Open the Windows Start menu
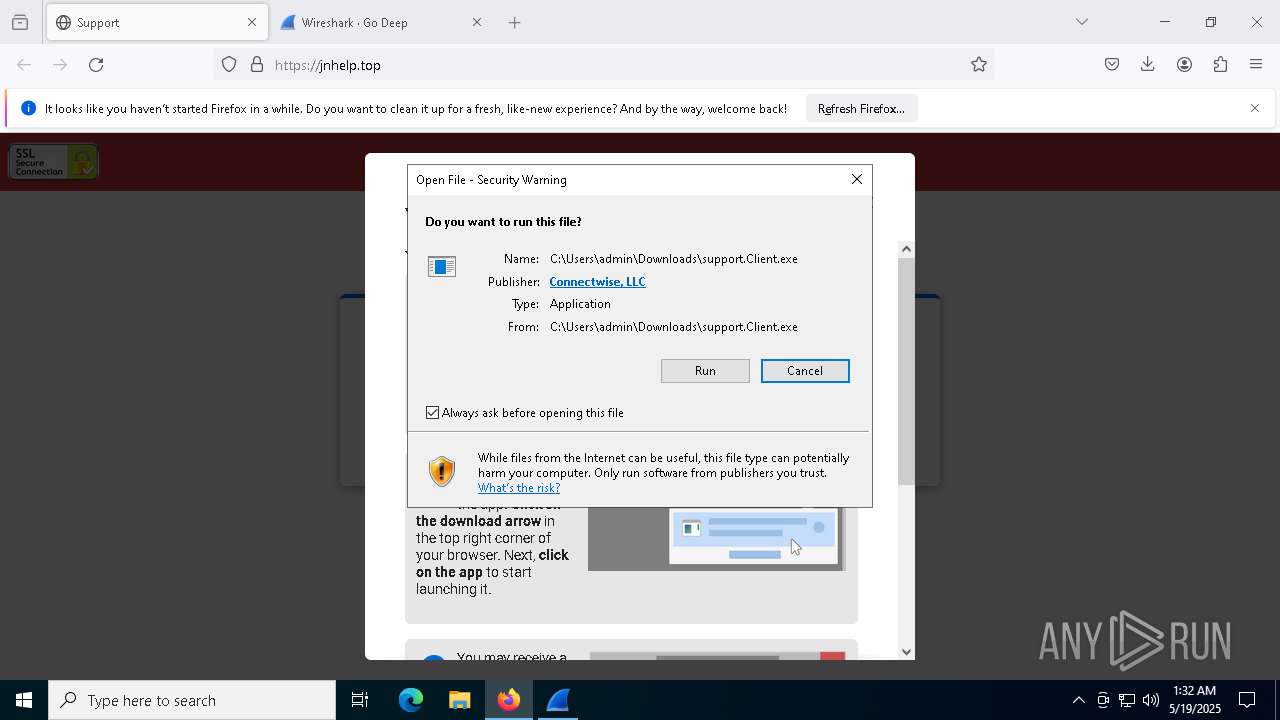1280x720 pixels. [24, 700]
